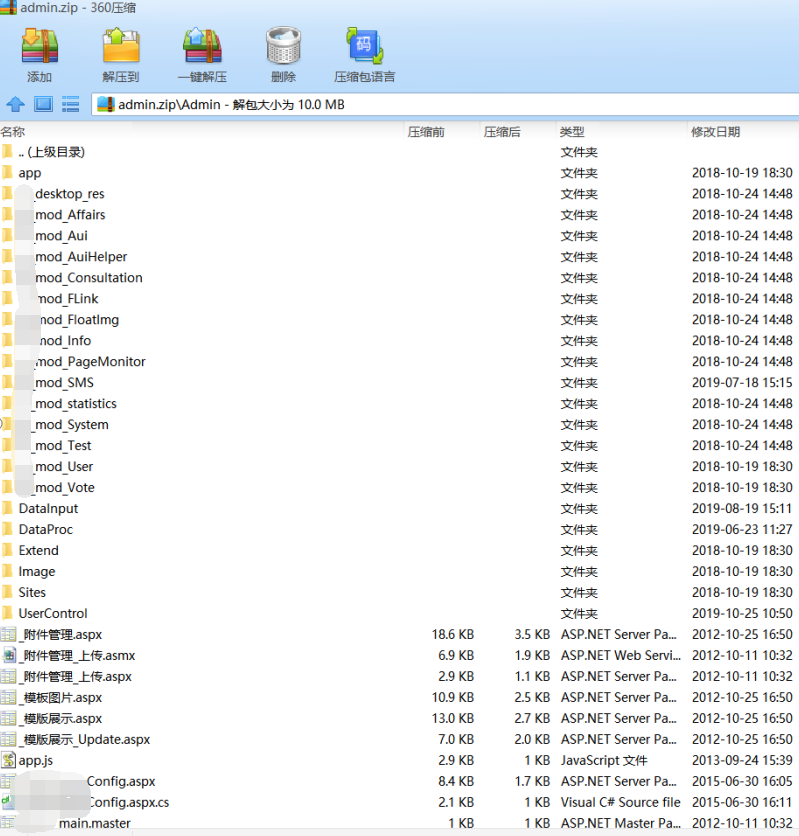799x836 pixels.
Task: Sort by 修改日期 column header
Action: (715, 132)
